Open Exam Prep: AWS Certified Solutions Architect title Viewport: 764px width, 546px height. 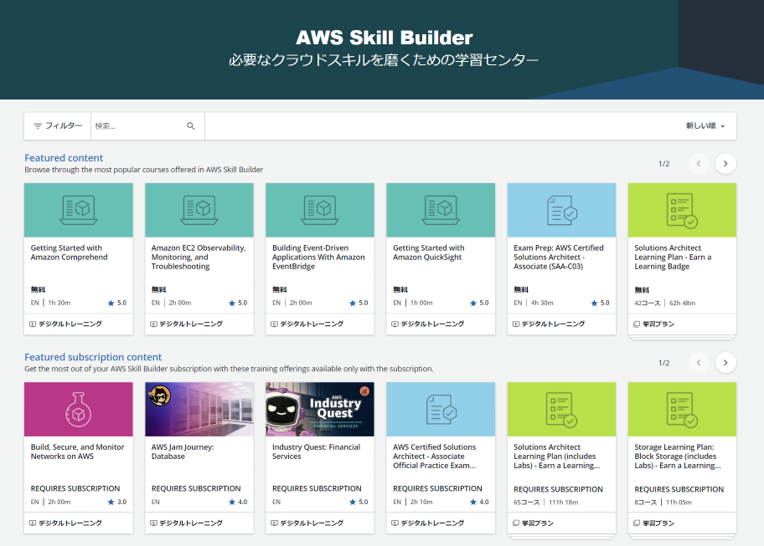pyautogui.click(x=558, y=257)
